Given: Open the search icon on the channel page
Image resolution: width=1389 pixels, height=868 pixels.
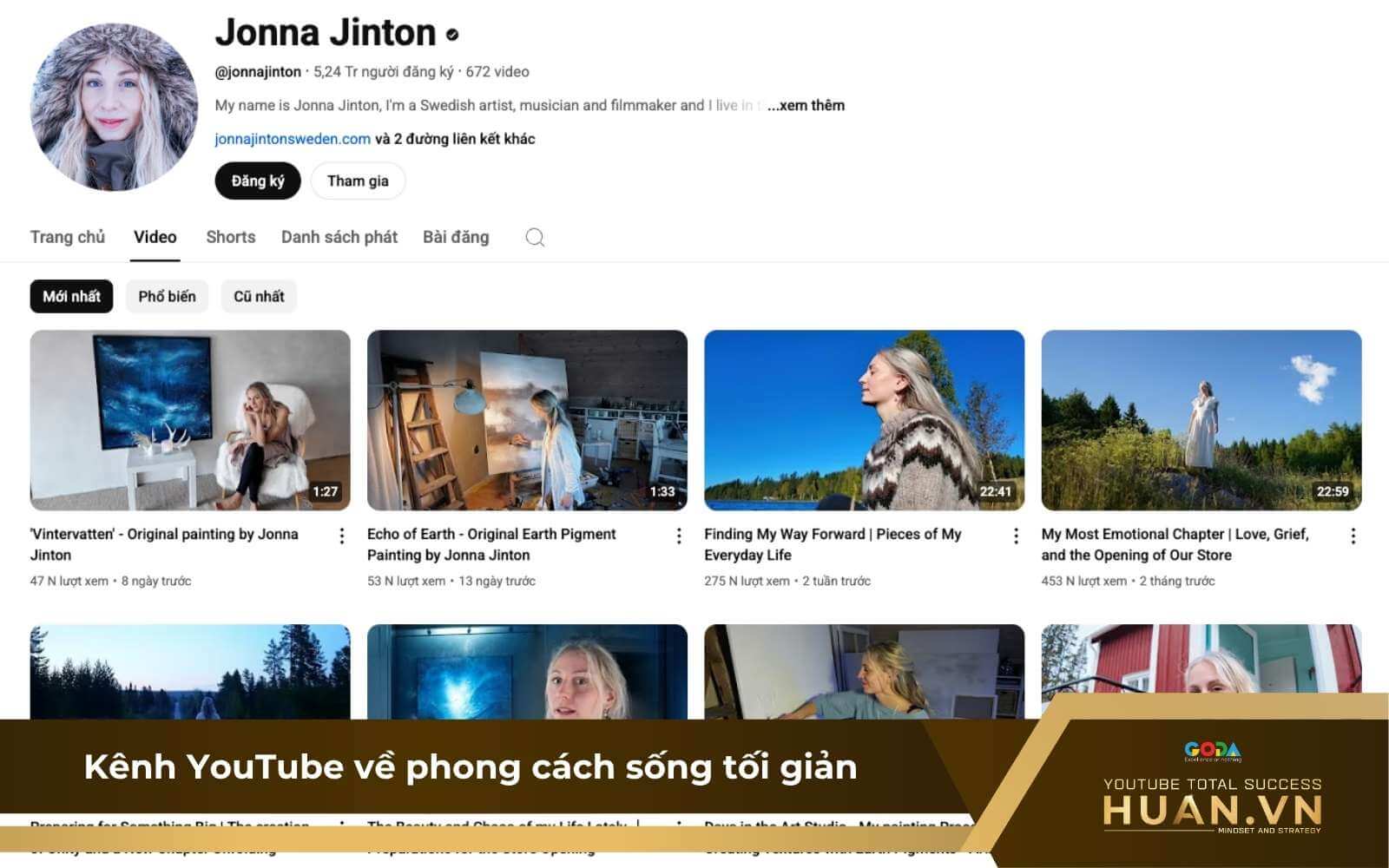Looking at the screenshot, I should tap(535, 237).
